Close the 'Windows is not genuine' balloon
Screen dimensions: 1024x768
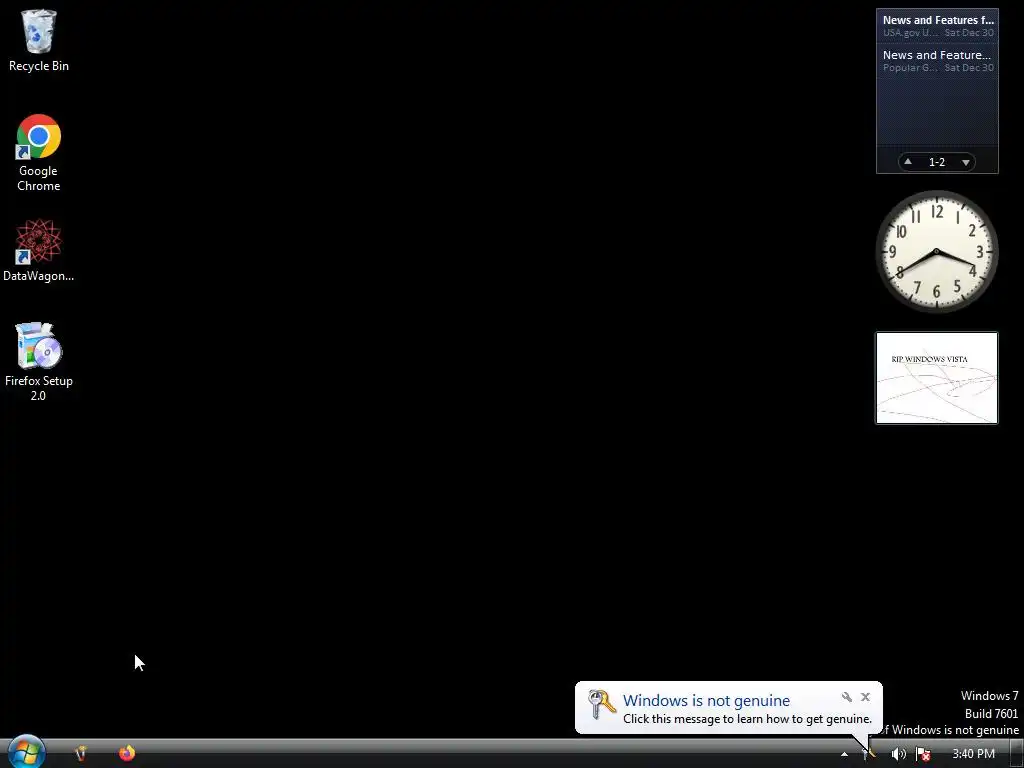(865, 697)
